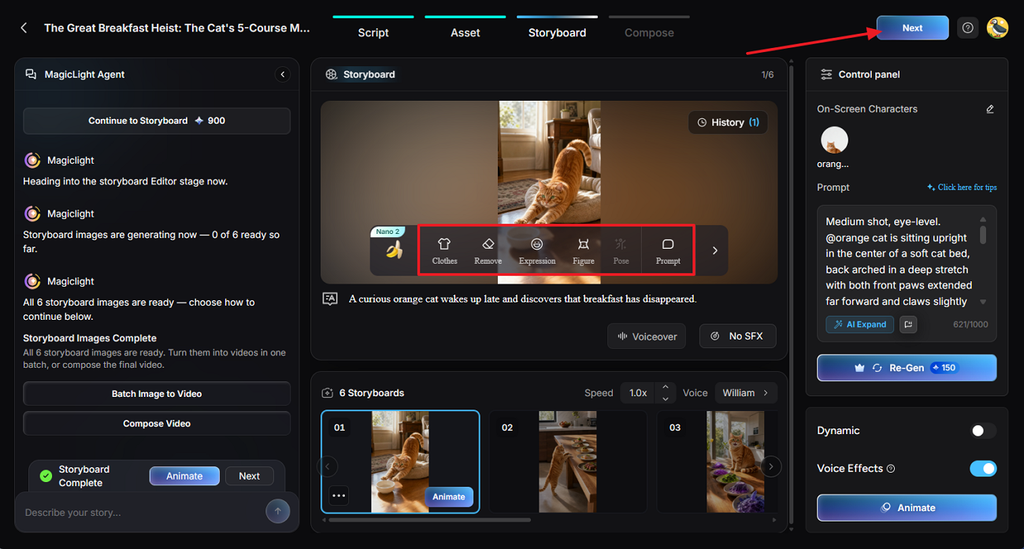Click the Nano 2 banana model icon

(393, 250)
